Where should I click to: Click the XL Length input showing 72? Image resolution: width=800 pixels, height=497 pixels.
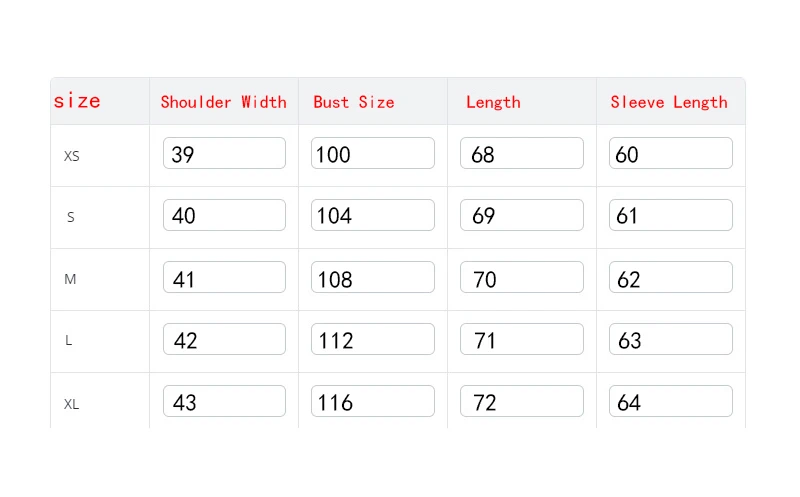[x=522, y=402]
